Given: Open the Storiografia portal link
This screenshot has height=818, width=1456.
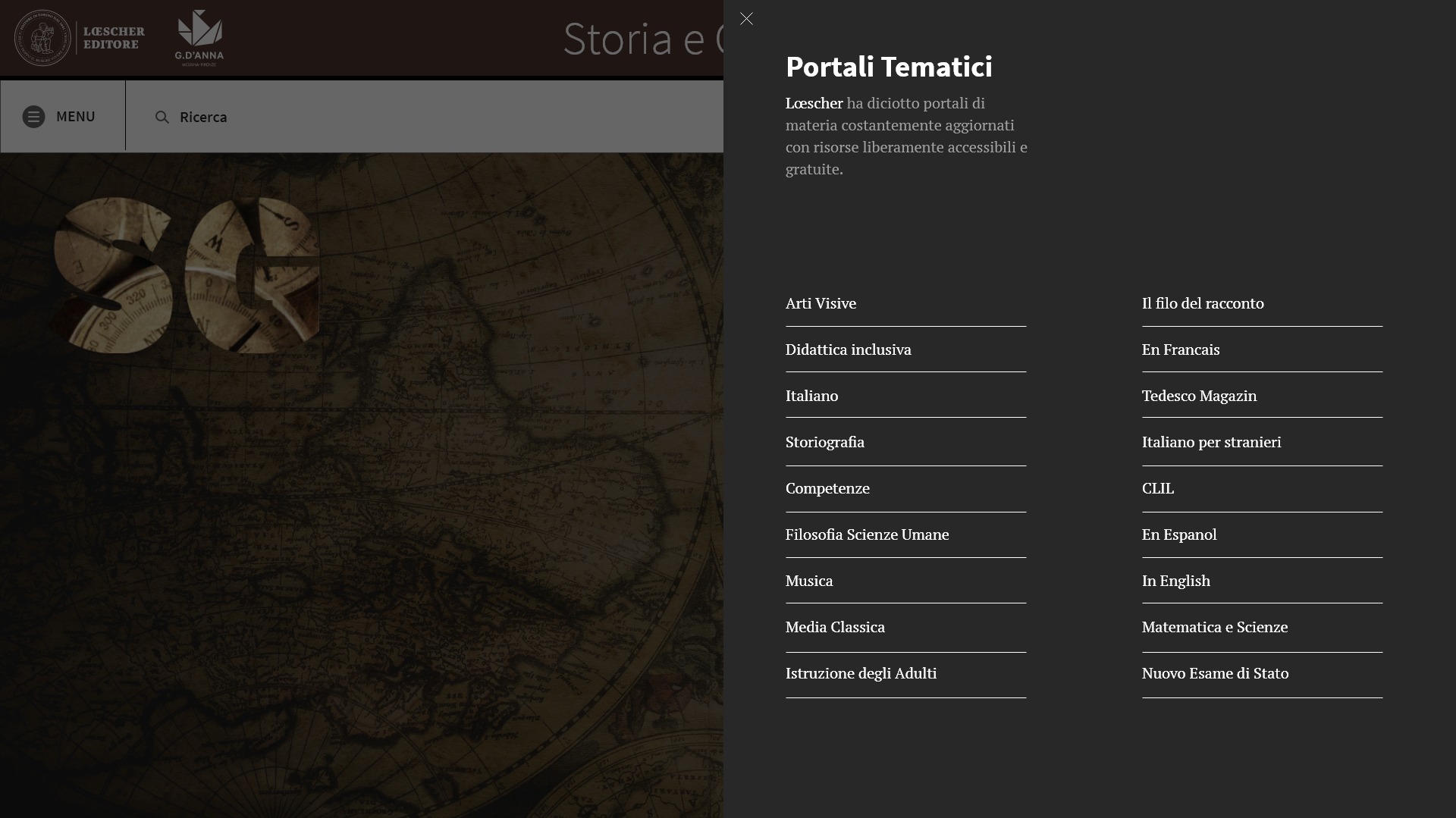Looking at the screenshot, I should (824, 442).
